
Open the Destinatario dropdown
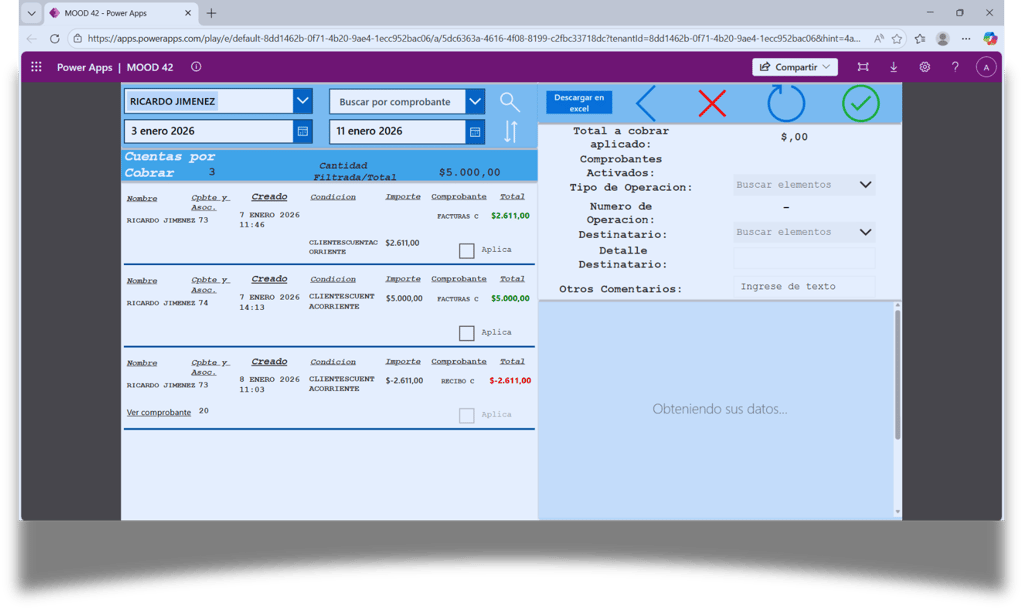click(804, 232)
